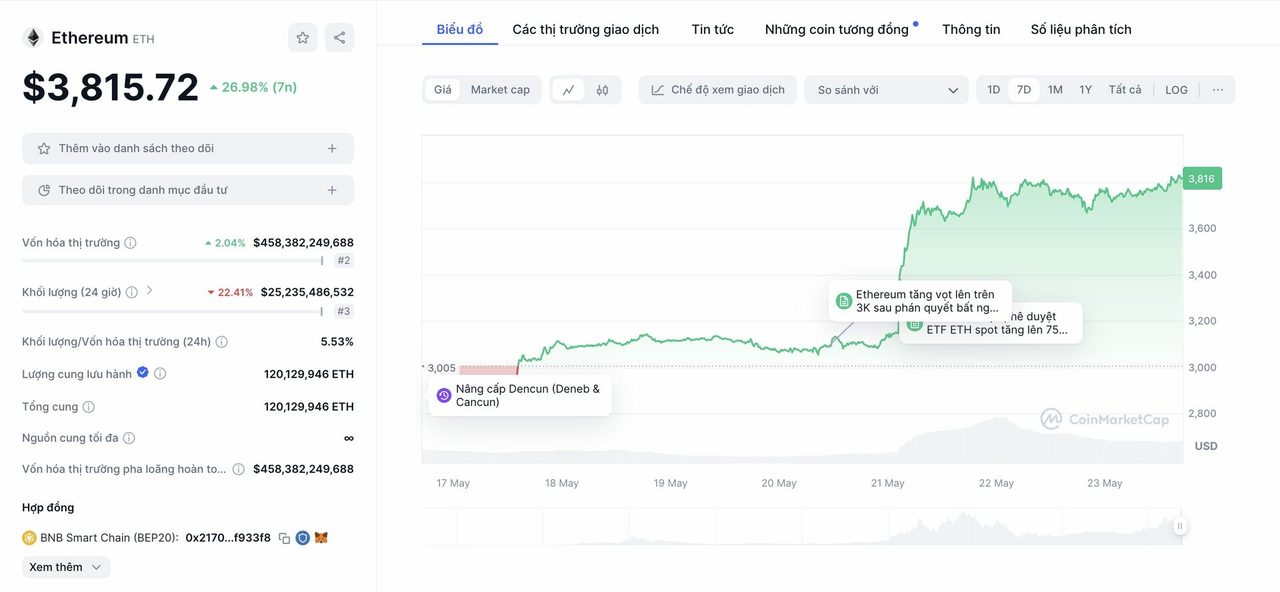Click the green 3,816 current price label
The height and width of the screenshot is (592, 1280).
click(1202, 179)
